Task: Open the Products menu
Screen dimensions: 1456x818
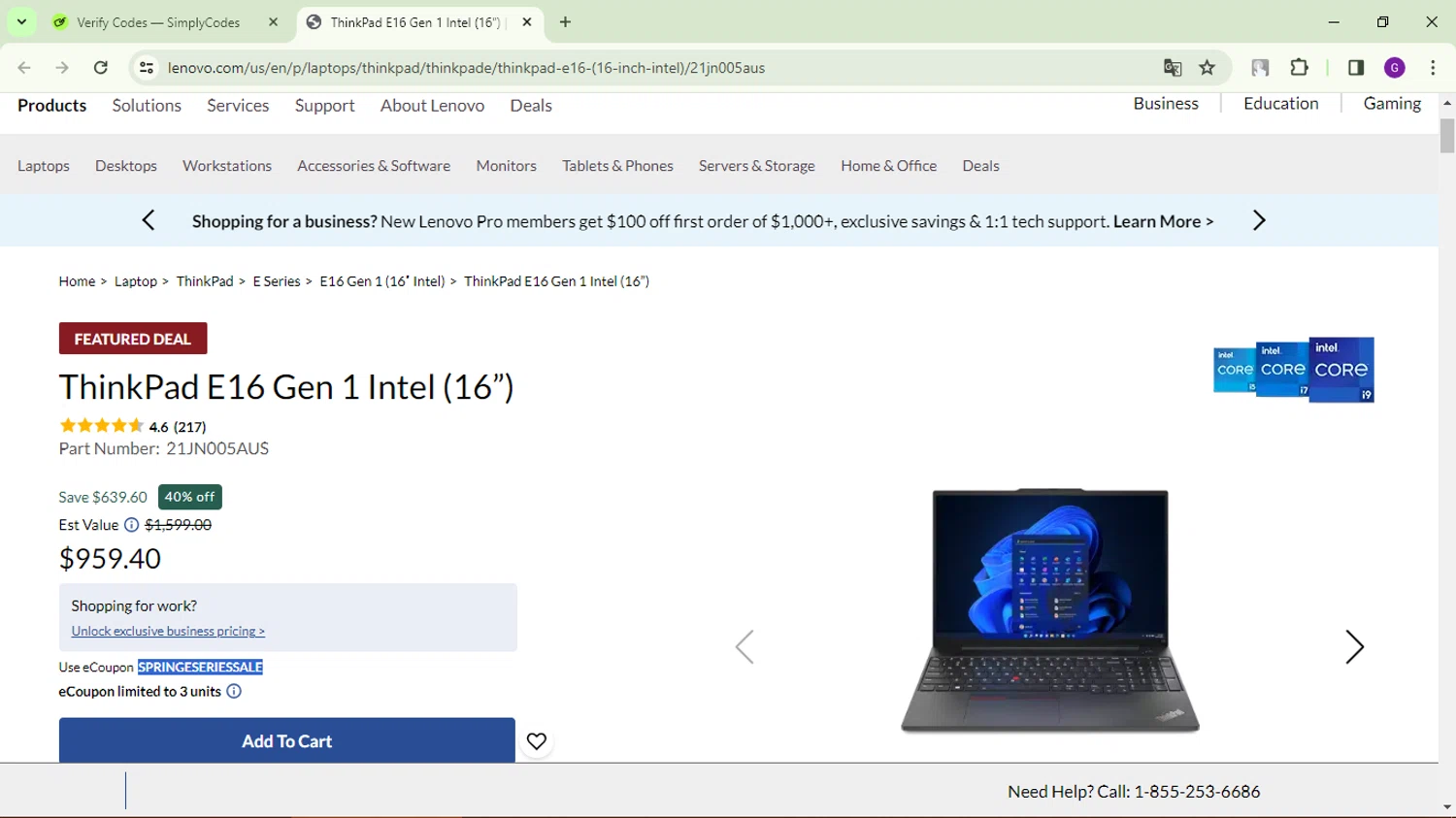Action: coord(51,105)
